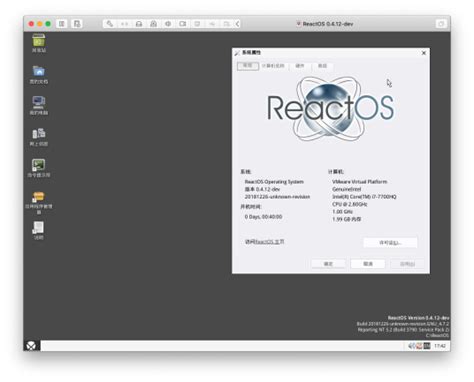The width and height of the screenshot is (474, 382).
Task: Select the My Computer desktop icon
Action: coord(39,106)
